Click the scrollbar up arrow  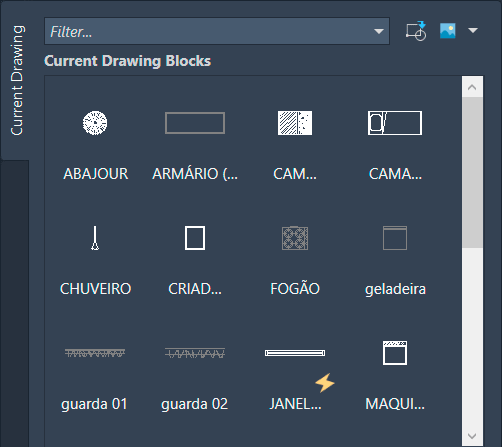[472, 87]
